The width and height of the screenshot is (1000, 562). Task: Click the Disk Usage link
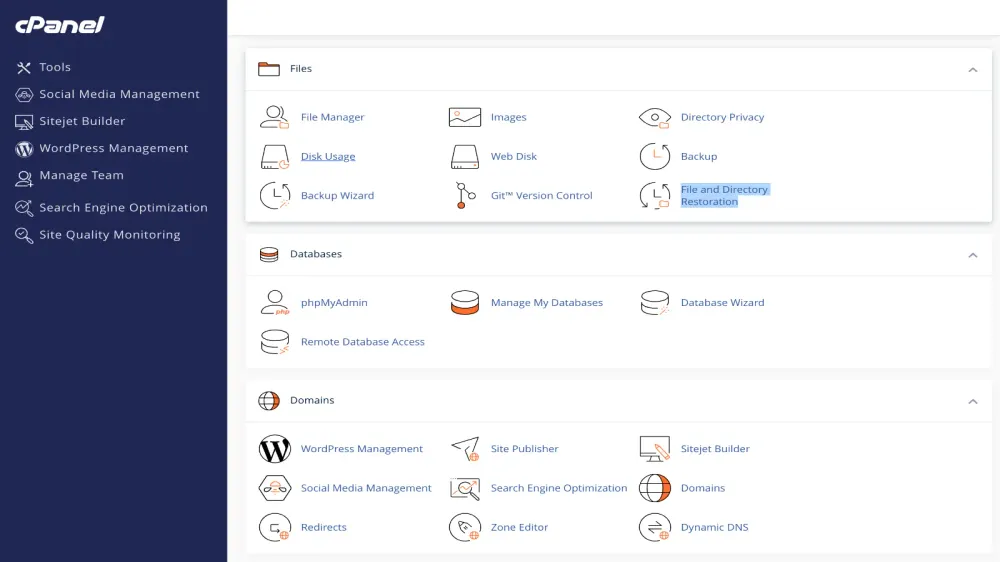click(x=328, y=156)
